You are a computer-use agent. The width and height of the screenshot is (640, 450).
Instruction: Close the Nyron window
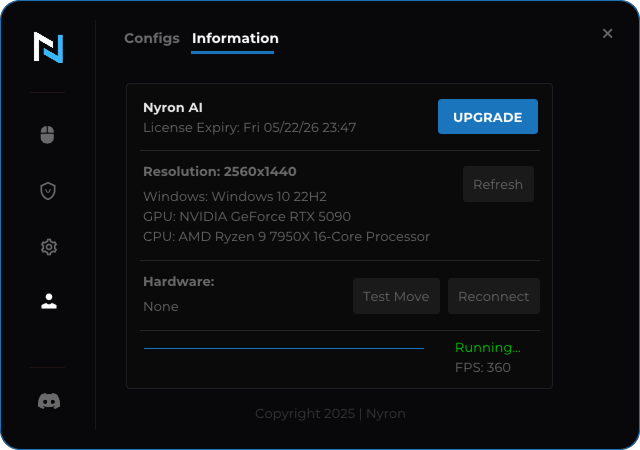click(607, 33)
